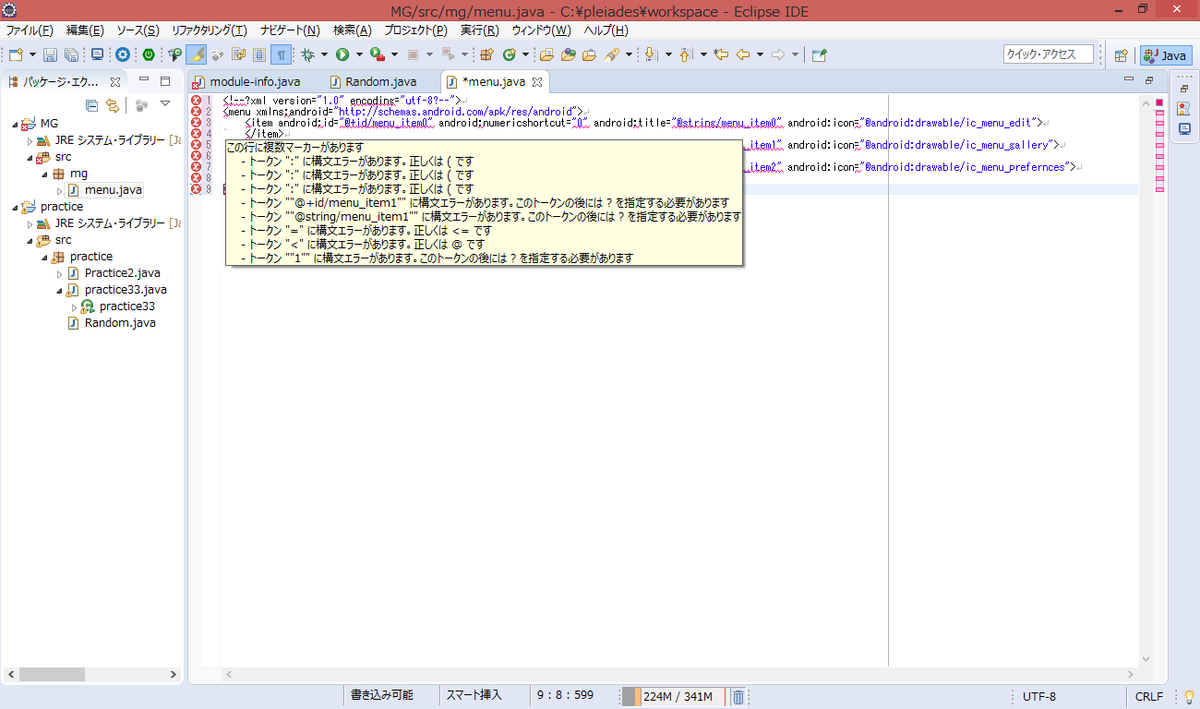Click the error marker on line 1
This screenshot has height=709, width=1200.
pos(195,100)
